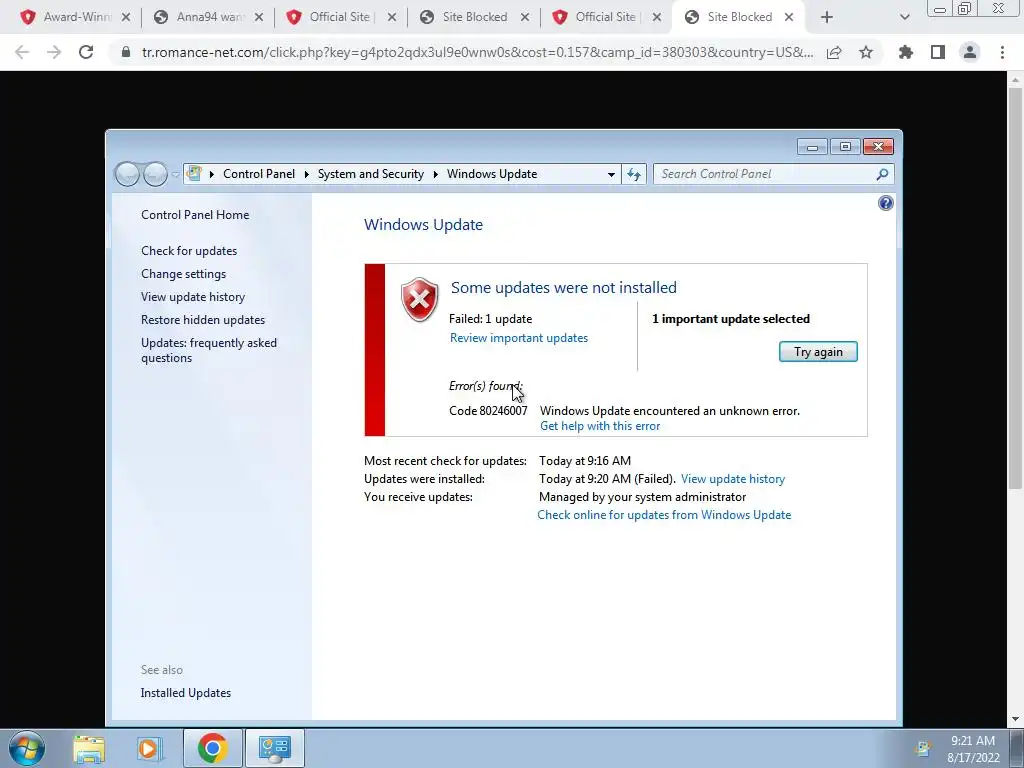Open Change settings link
Image resolution: width=1024 pixels, height=768 pixels.
point(184,274)
